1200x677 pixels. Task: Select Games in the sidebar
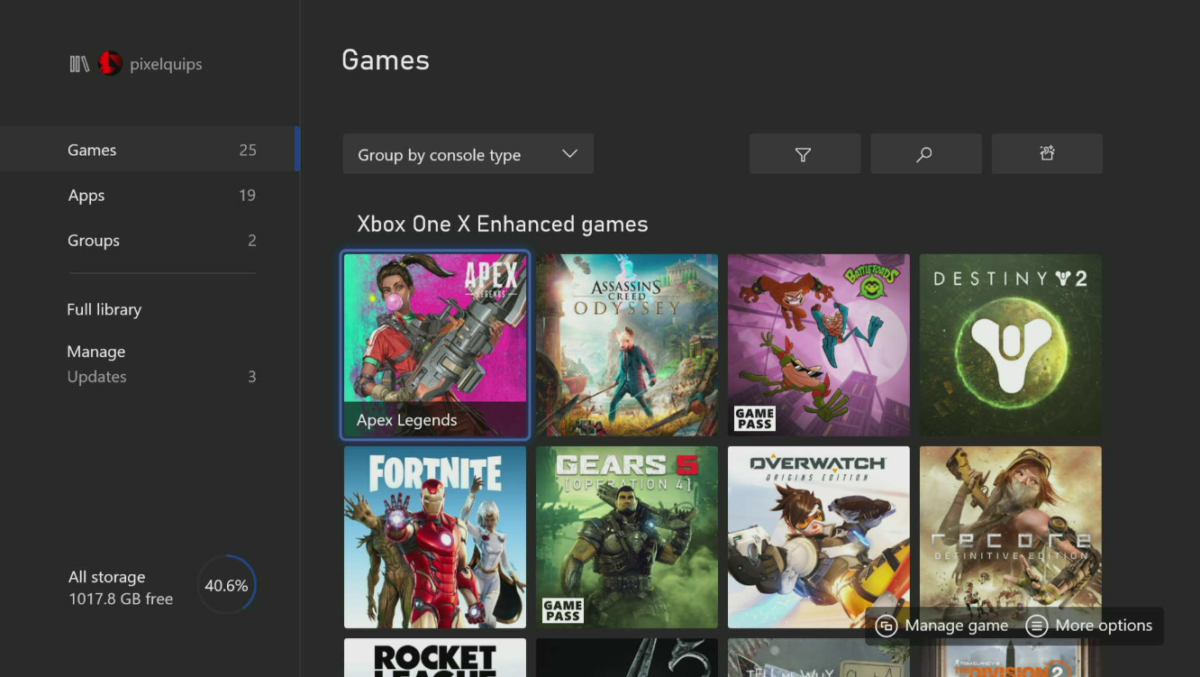[x=92, y=149]
